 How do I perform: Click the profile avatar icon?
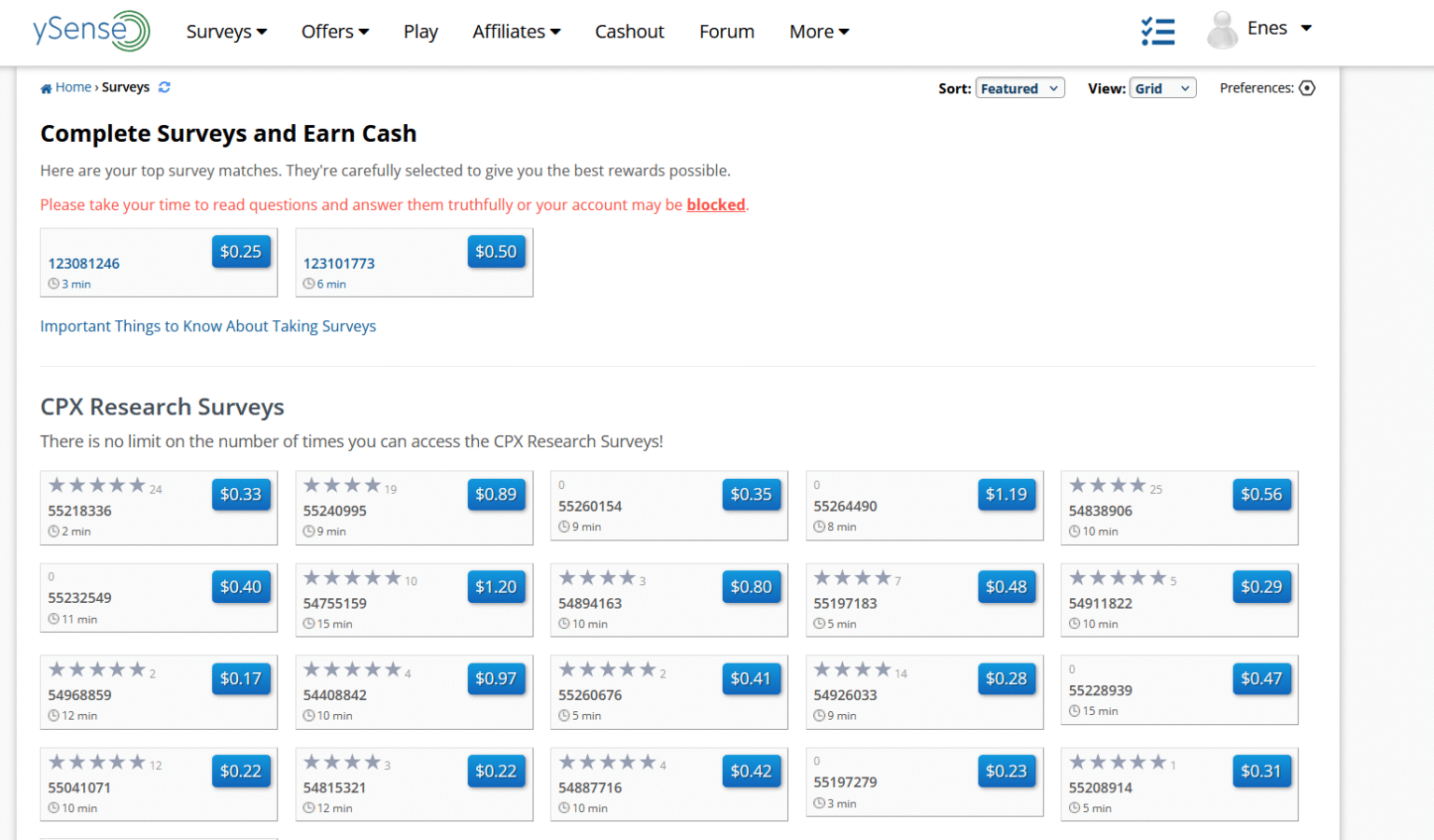(x=1221, y=28)
